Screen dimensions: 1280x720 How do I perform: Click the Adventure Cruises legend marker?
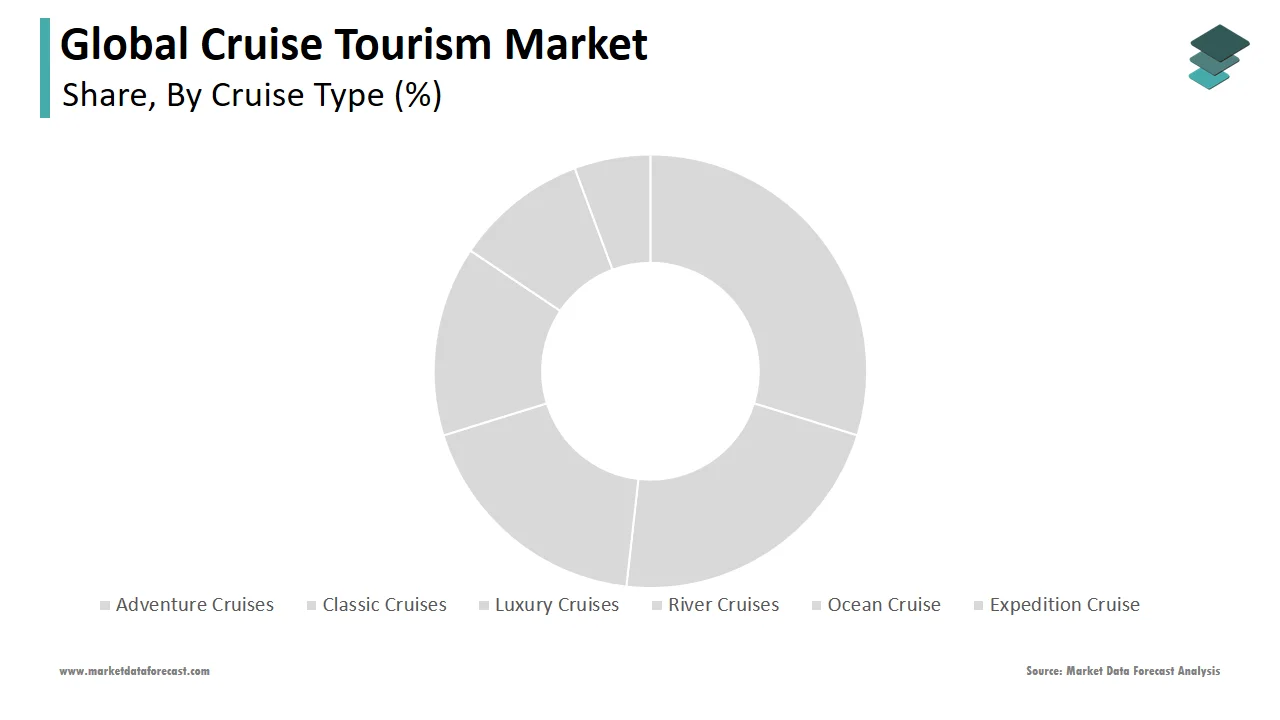(x=105, y=606)
